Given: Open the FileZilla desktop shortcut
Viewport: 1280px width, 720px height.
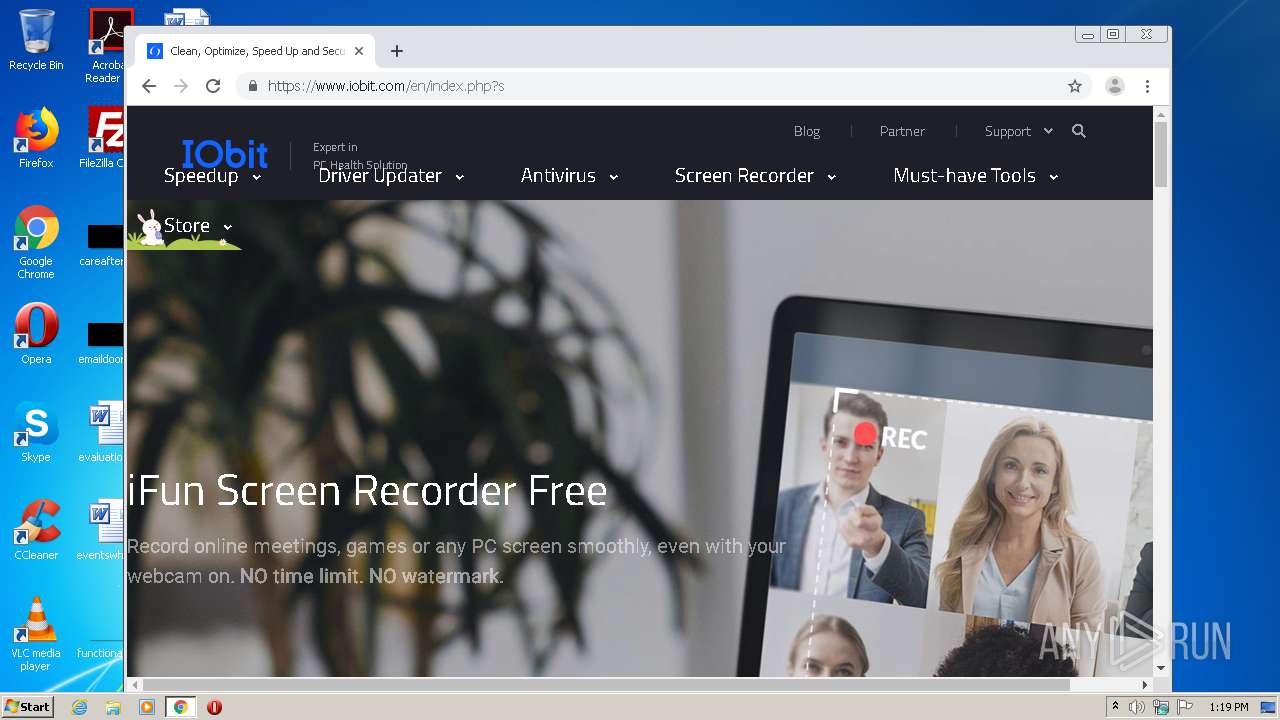Looking at the screenshot, I should tap(102, 138).
